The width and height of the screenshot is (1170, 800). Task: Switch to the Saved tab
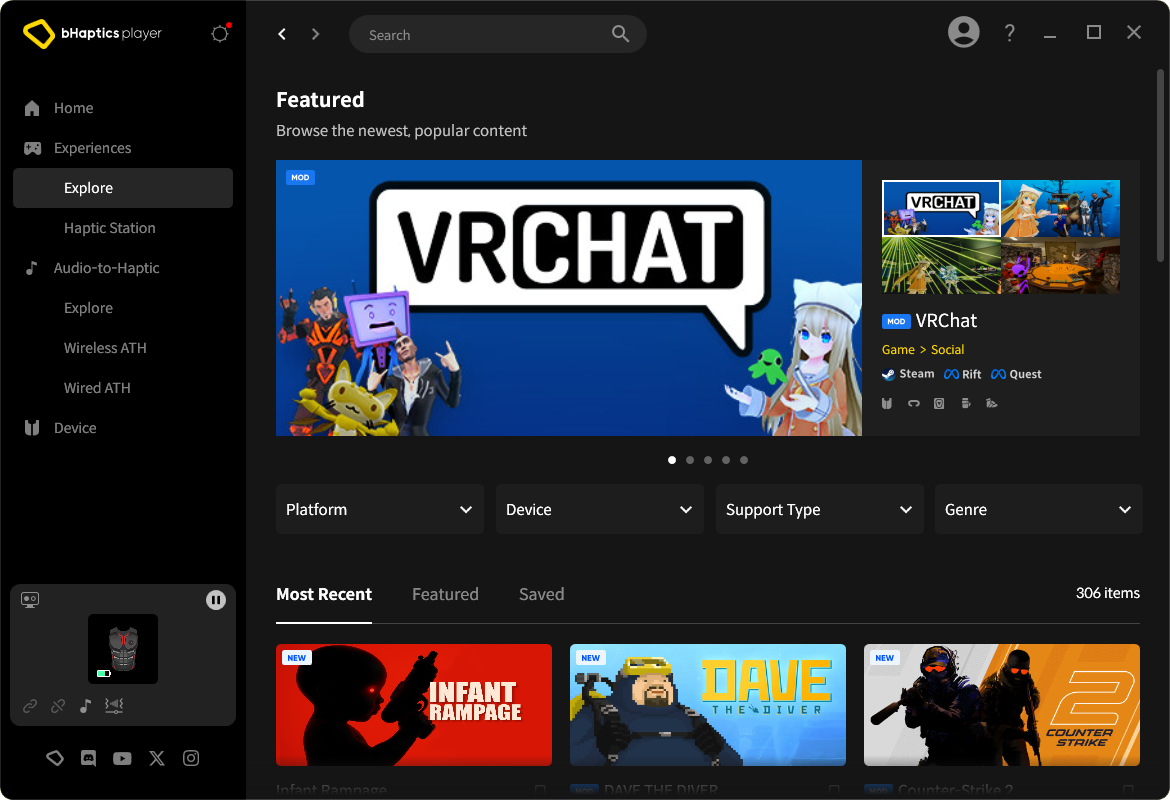(541, 594)
